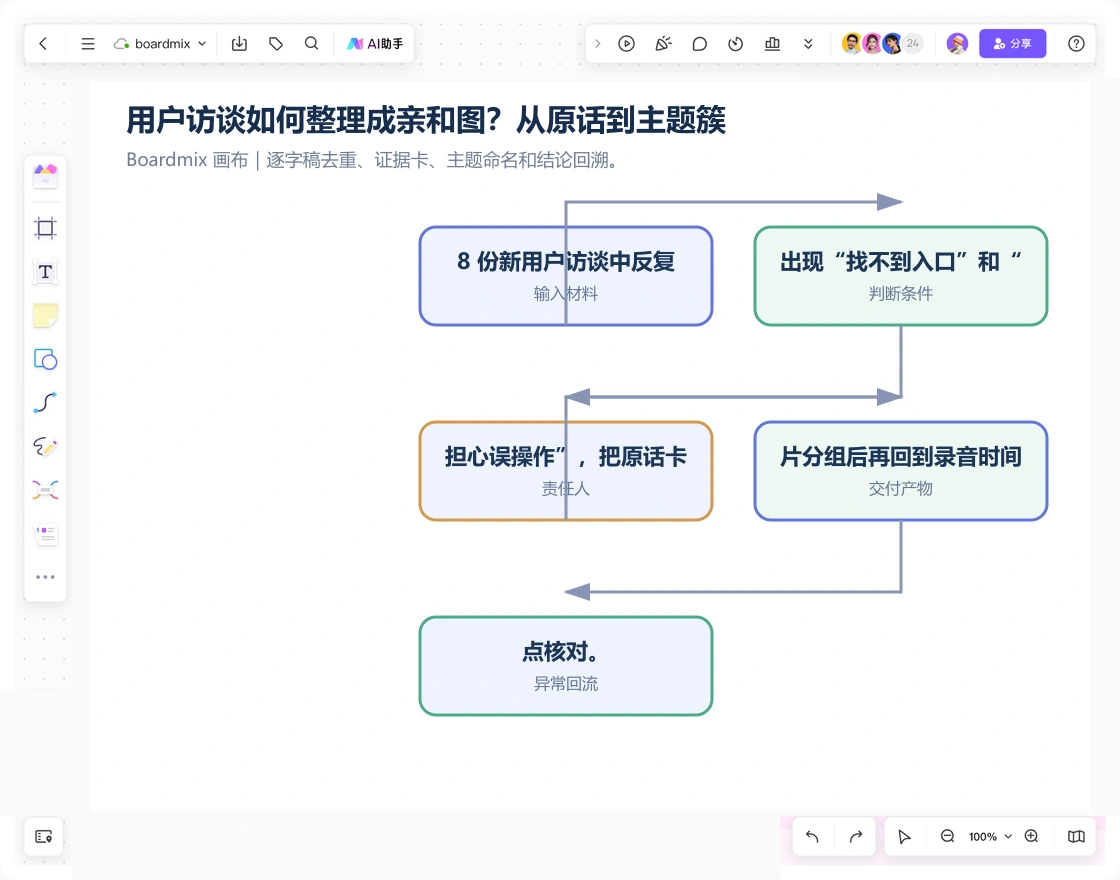Expand the collapsed right toolbar arrow
Image resolution: width=1120 pixels, height=880 pixels.
pyautogui.click(x=598, y=44)
